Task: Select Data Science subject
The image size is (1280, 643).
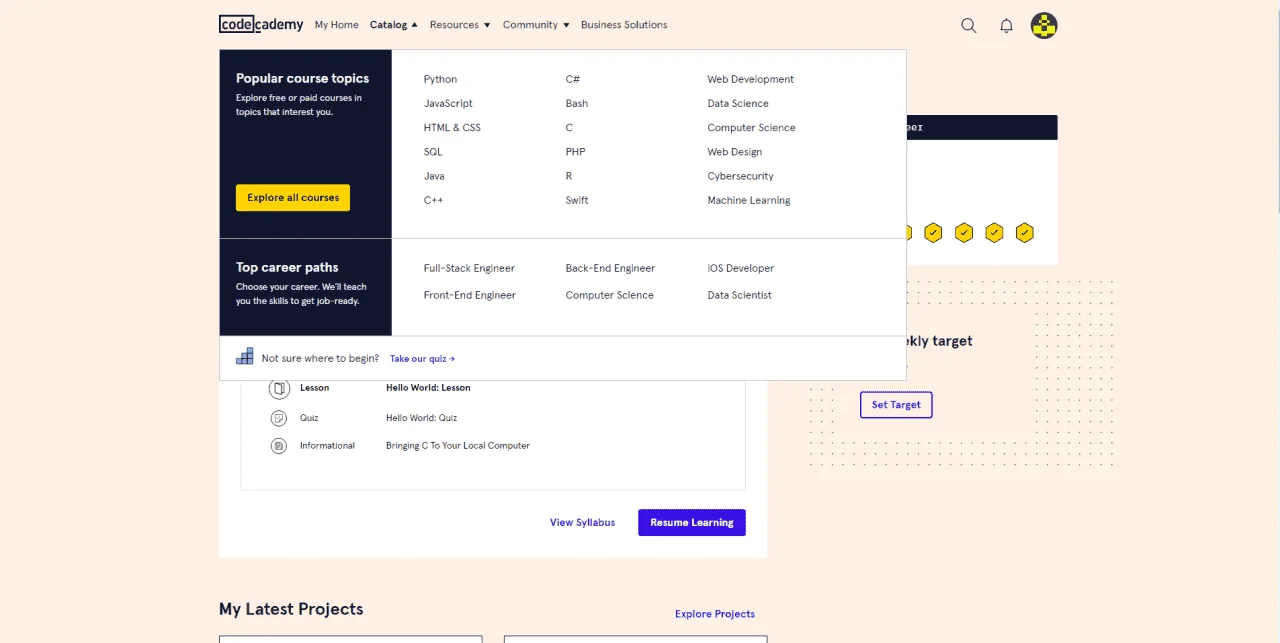Action: pyautogui.click(x=738, y=103)
